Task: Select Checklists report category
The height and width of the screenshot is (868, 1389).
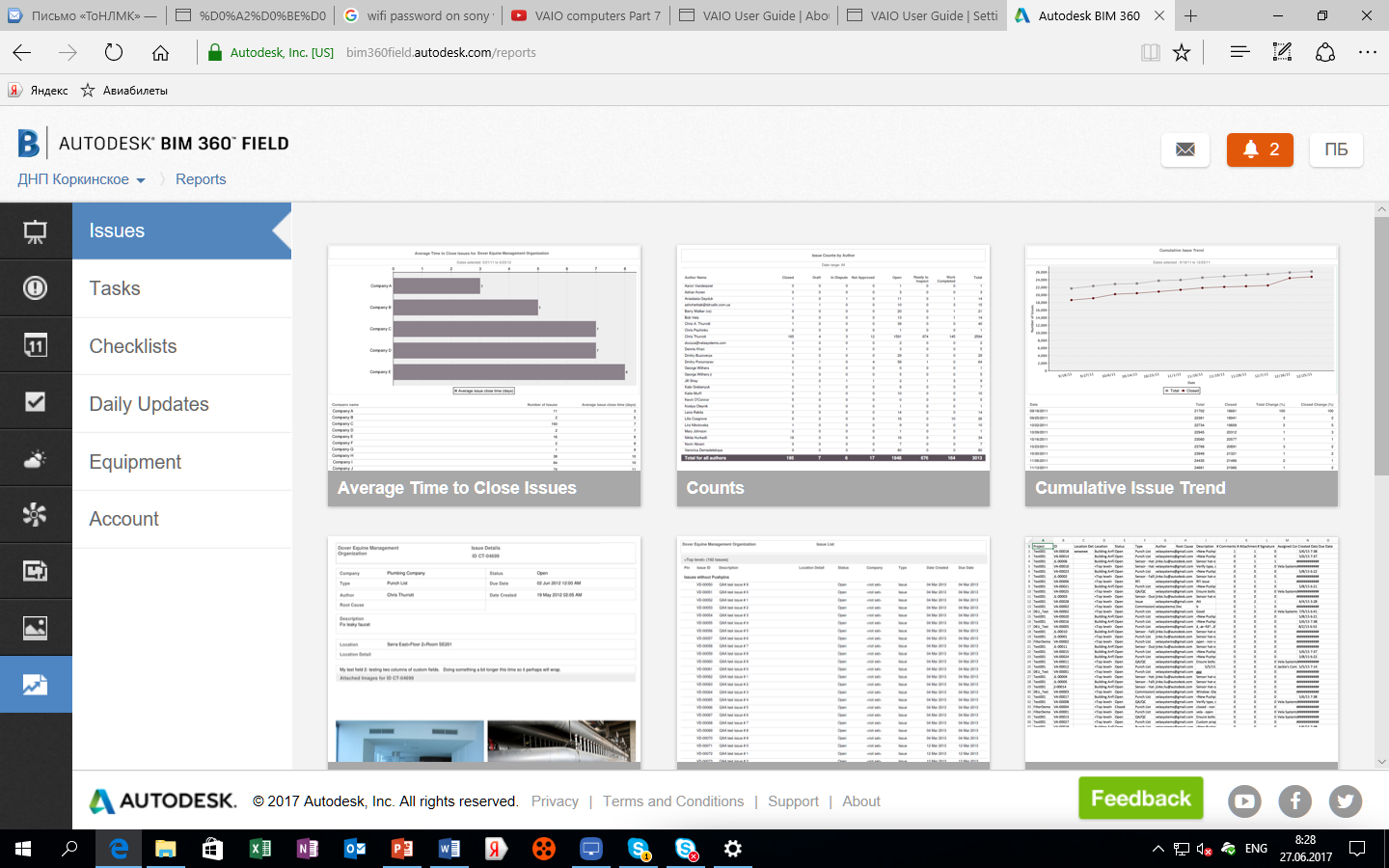Action: click(x=181, y=346)
